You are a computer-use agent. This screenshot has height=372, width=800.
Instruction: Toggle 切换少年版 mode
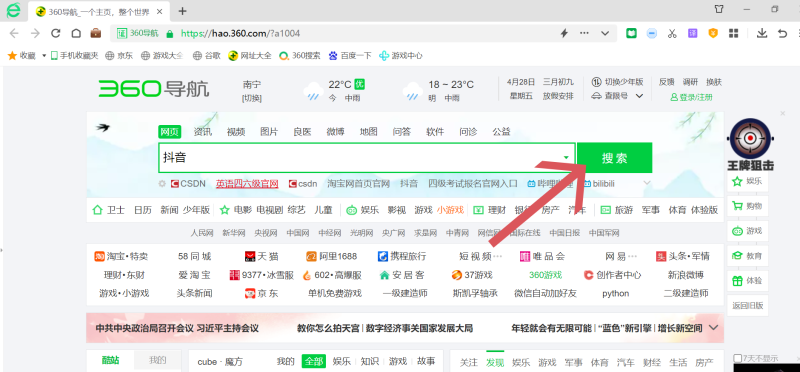[x=617, y=82]
